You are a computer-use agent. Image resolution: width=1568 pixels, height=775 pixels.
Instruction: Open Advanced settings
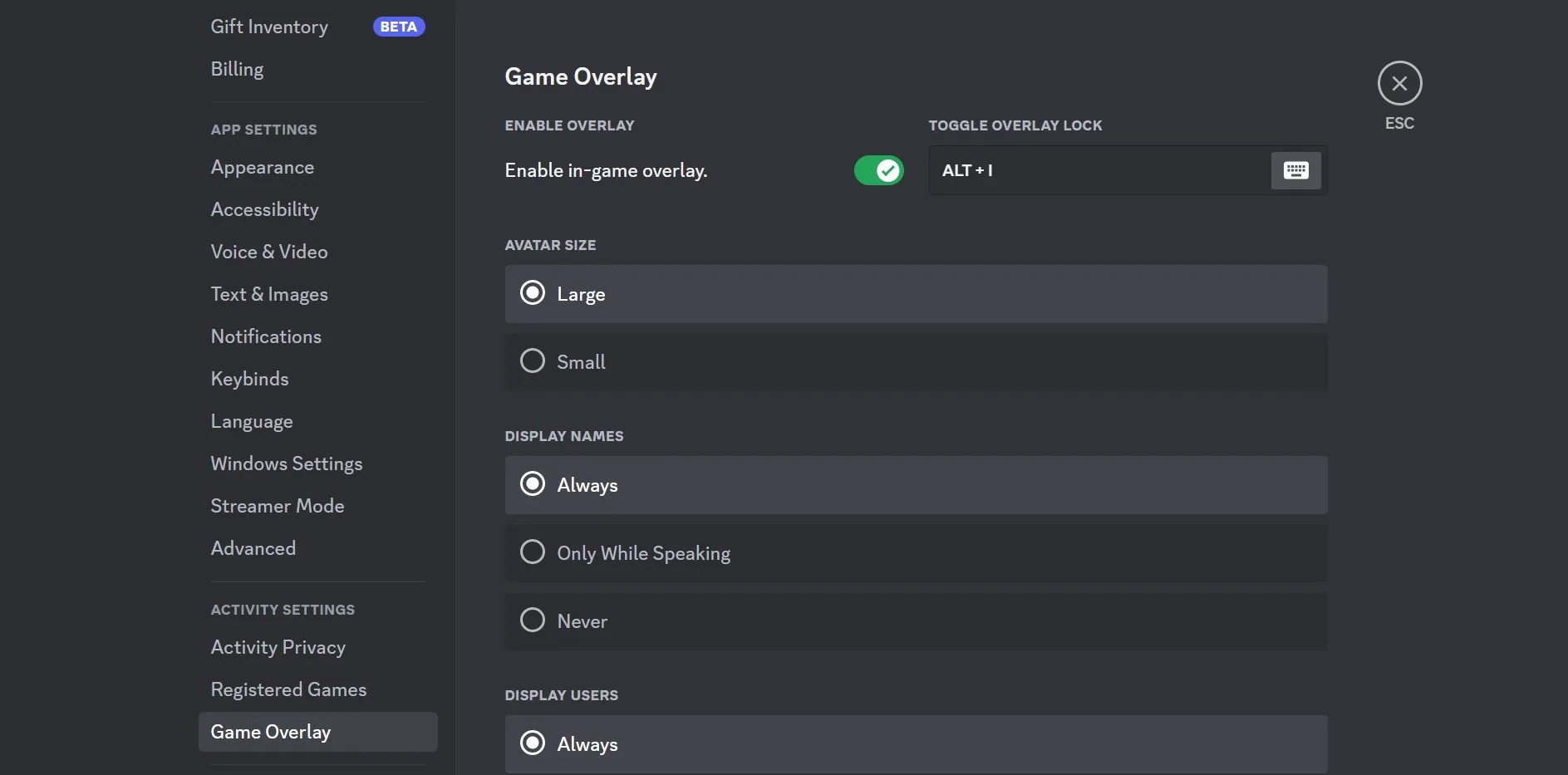click(253, 547)
